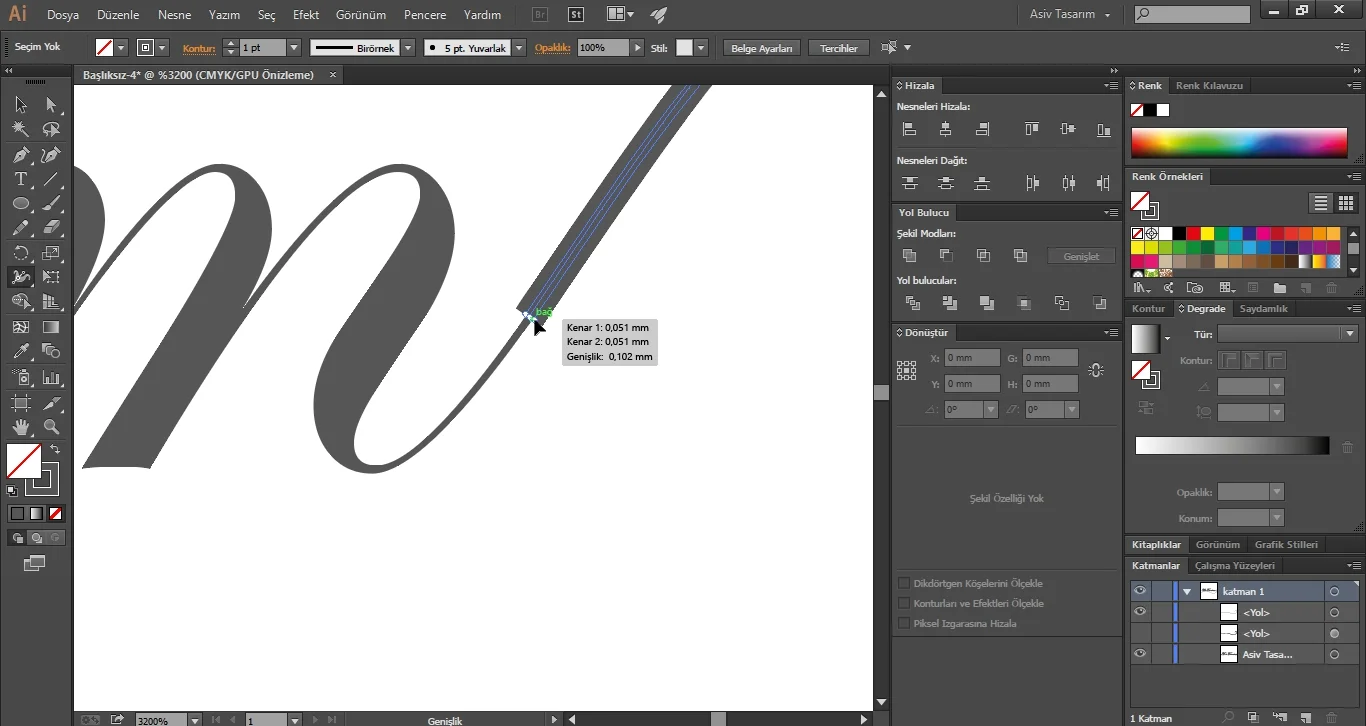Select the Hand tool
This screenshot has height=726, width=1366.
pos(21,427)
